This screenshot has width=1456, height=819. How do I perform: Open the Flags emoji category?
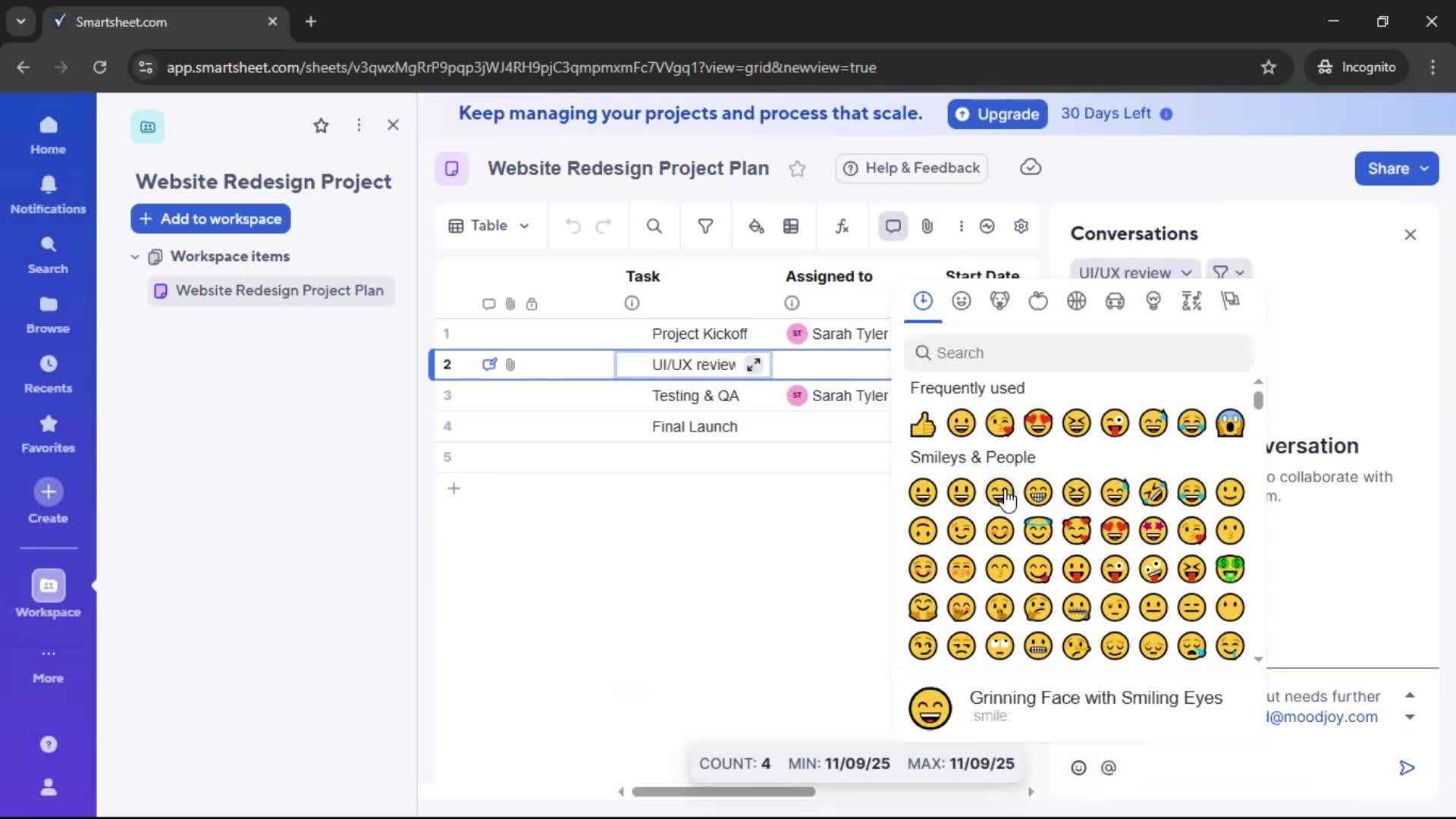(1230, 300)
